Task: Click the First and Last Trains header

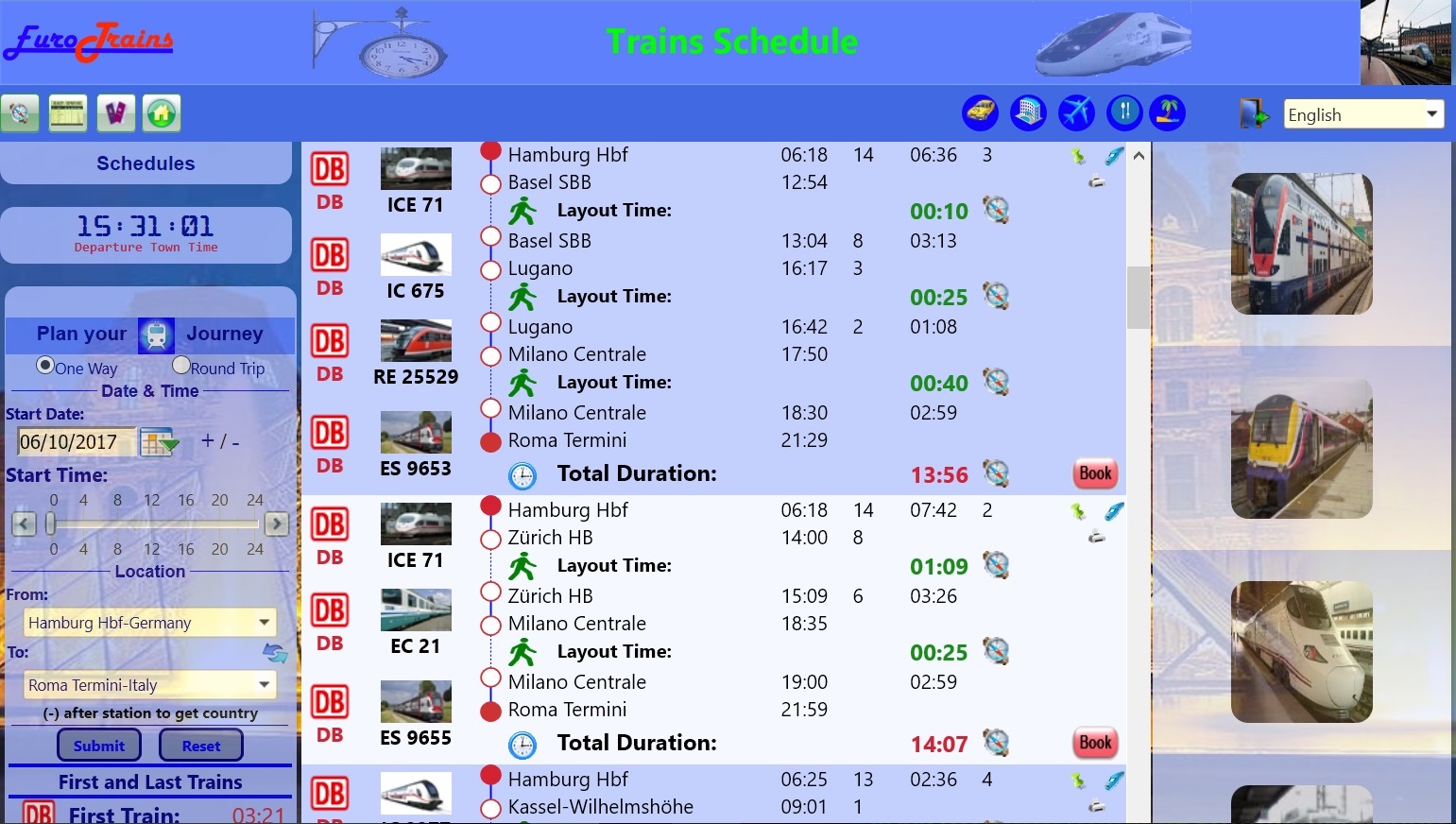Action: (150, 782)
